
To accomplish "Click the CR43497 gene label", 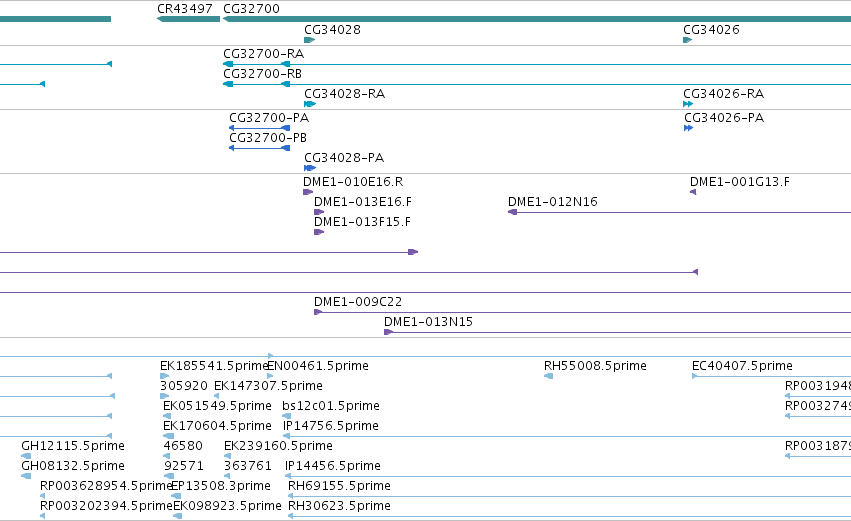I will coord(185,9).
